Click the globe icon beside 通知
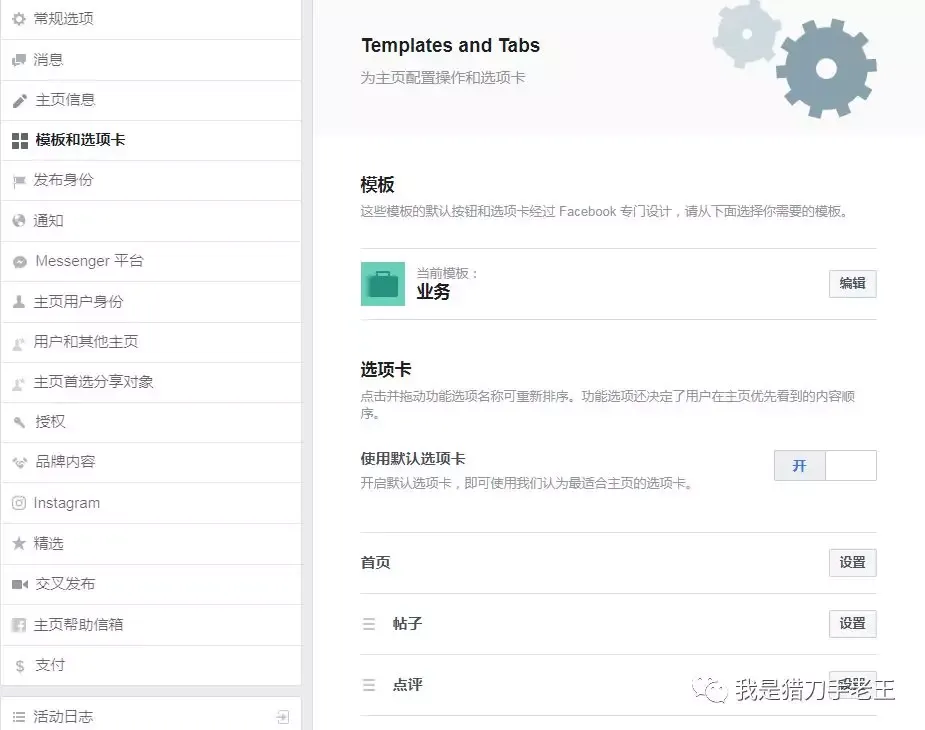Screen dimensions: 925x730 (x=19, y=221)
